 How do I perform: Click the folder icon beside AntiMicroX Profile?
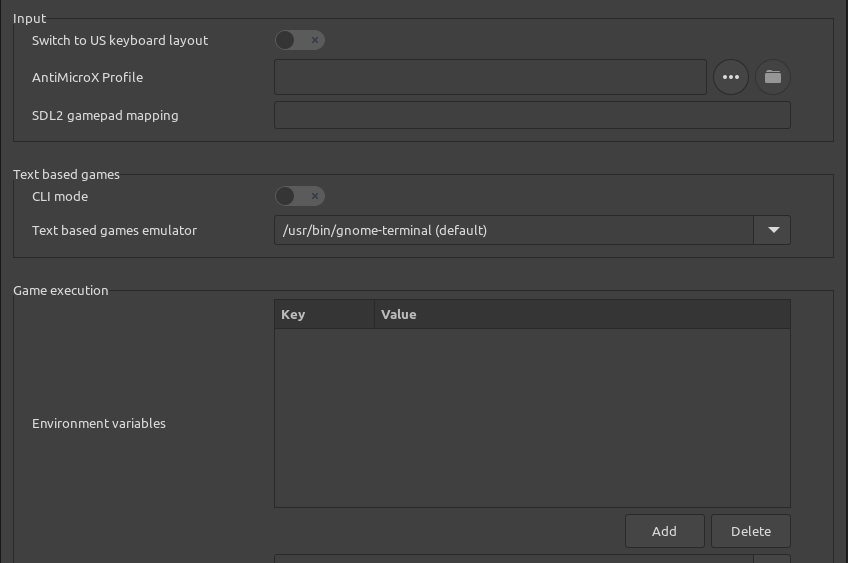tap(772, 77)
